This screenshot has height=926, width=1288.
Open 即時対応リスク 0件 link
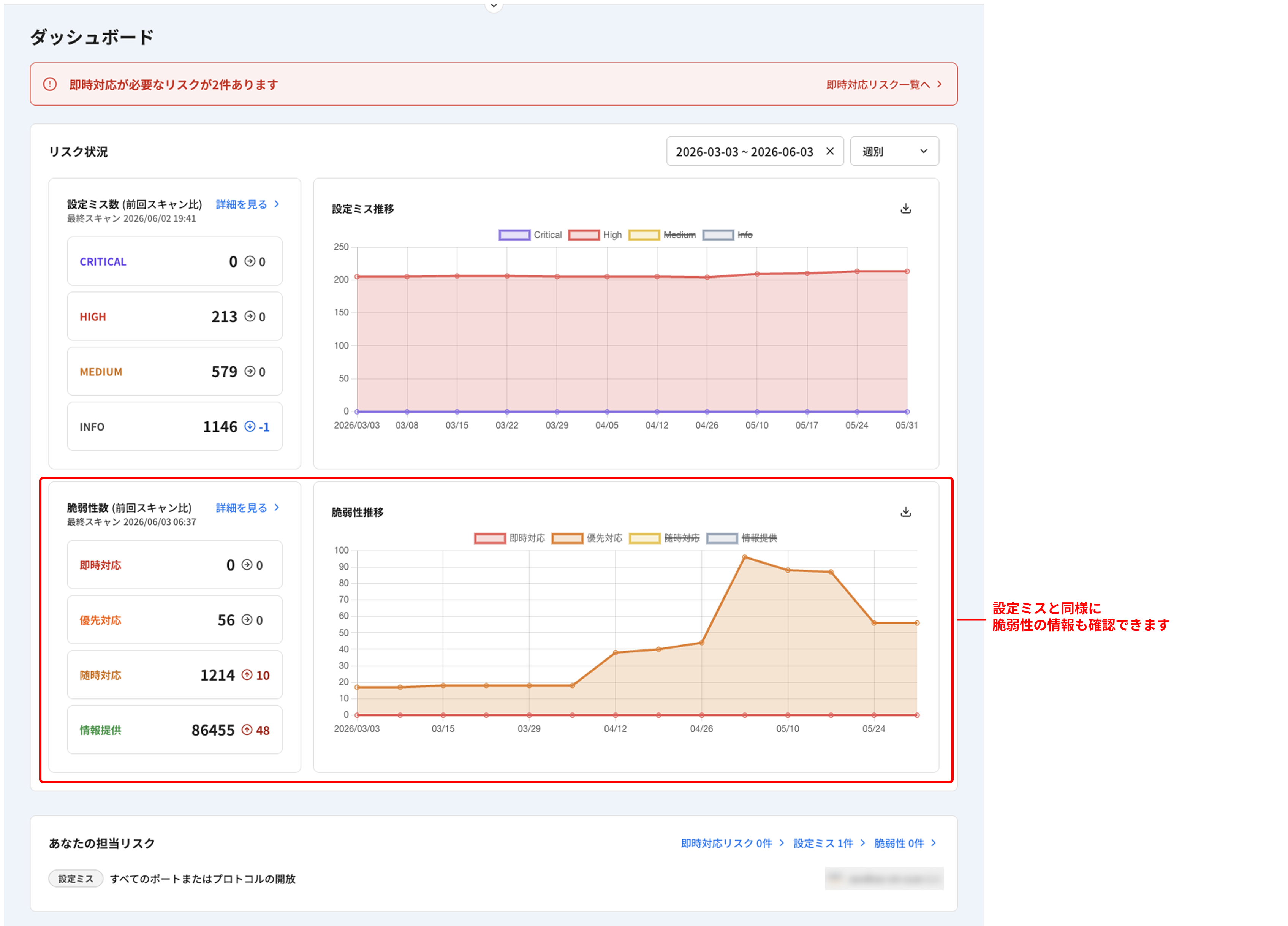pos(732,843)
